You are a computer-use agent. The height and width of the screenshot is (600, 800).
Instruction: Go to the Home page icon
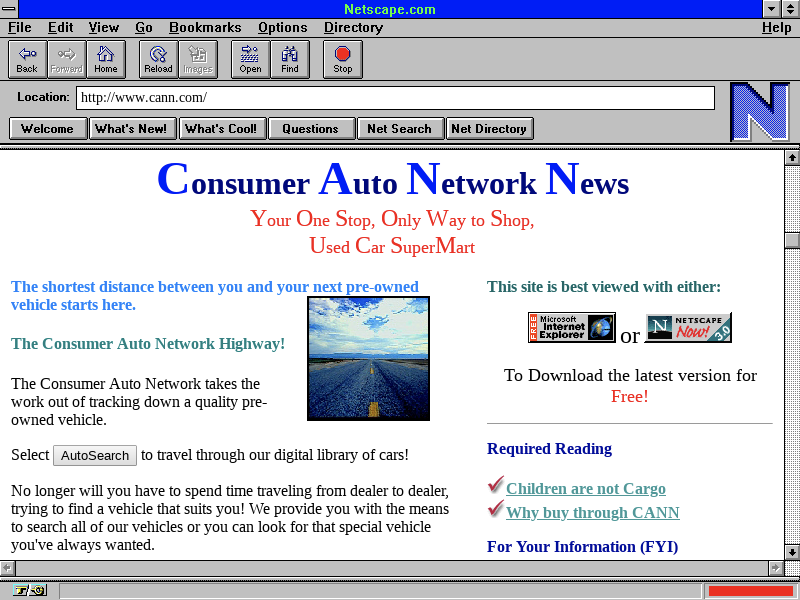coord(106,59)
